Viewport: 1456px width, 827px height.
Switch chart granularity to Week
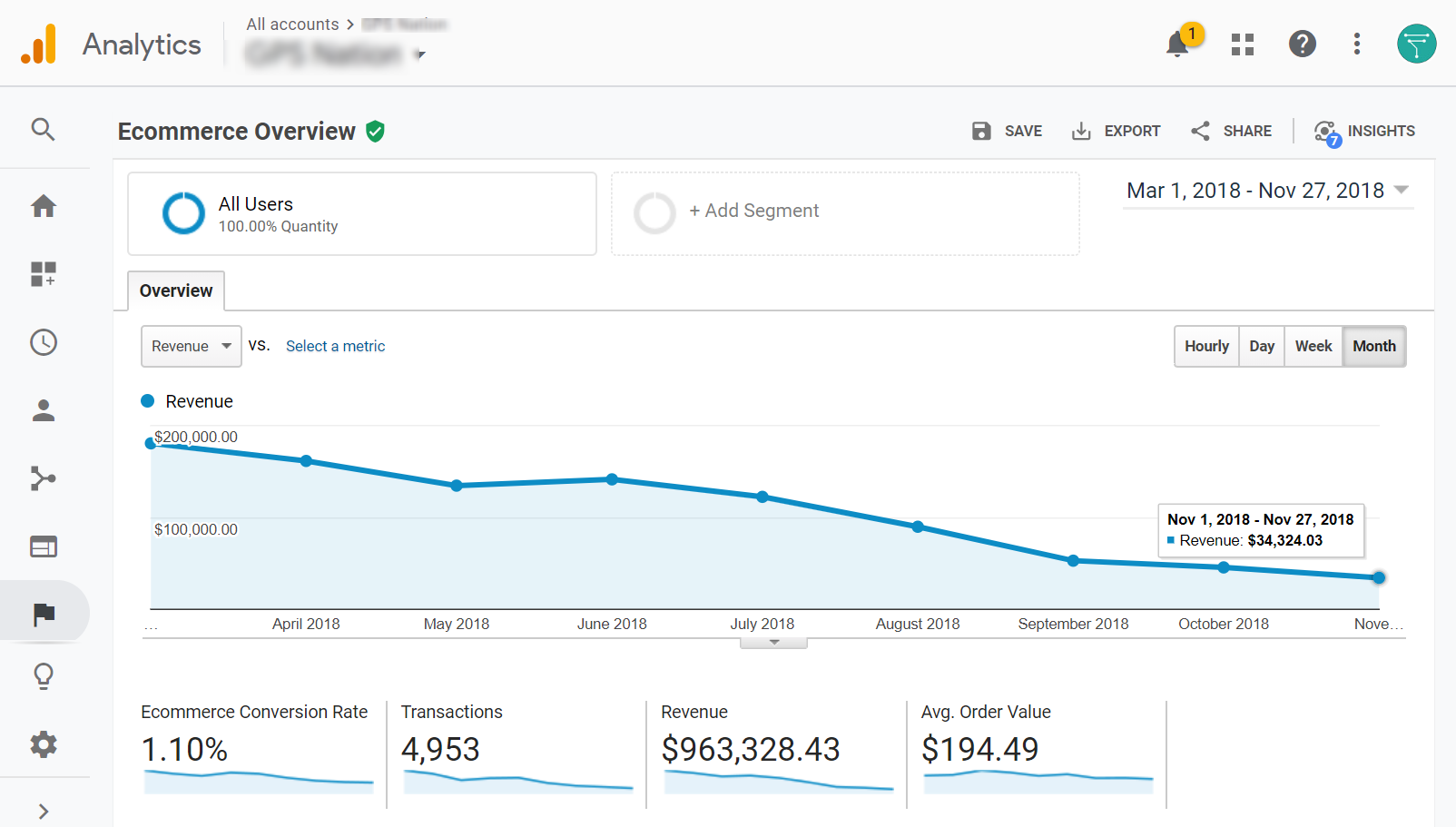1313,346
